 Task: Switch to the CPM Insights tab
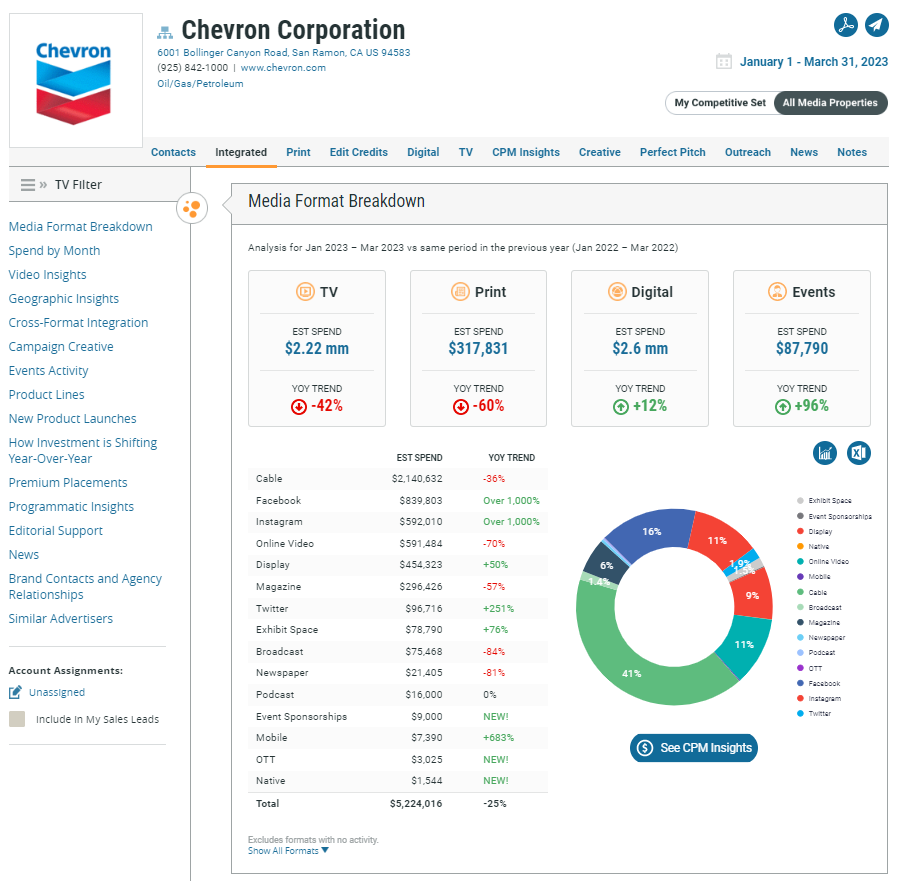pyautogui.click(x=526, y=152)
